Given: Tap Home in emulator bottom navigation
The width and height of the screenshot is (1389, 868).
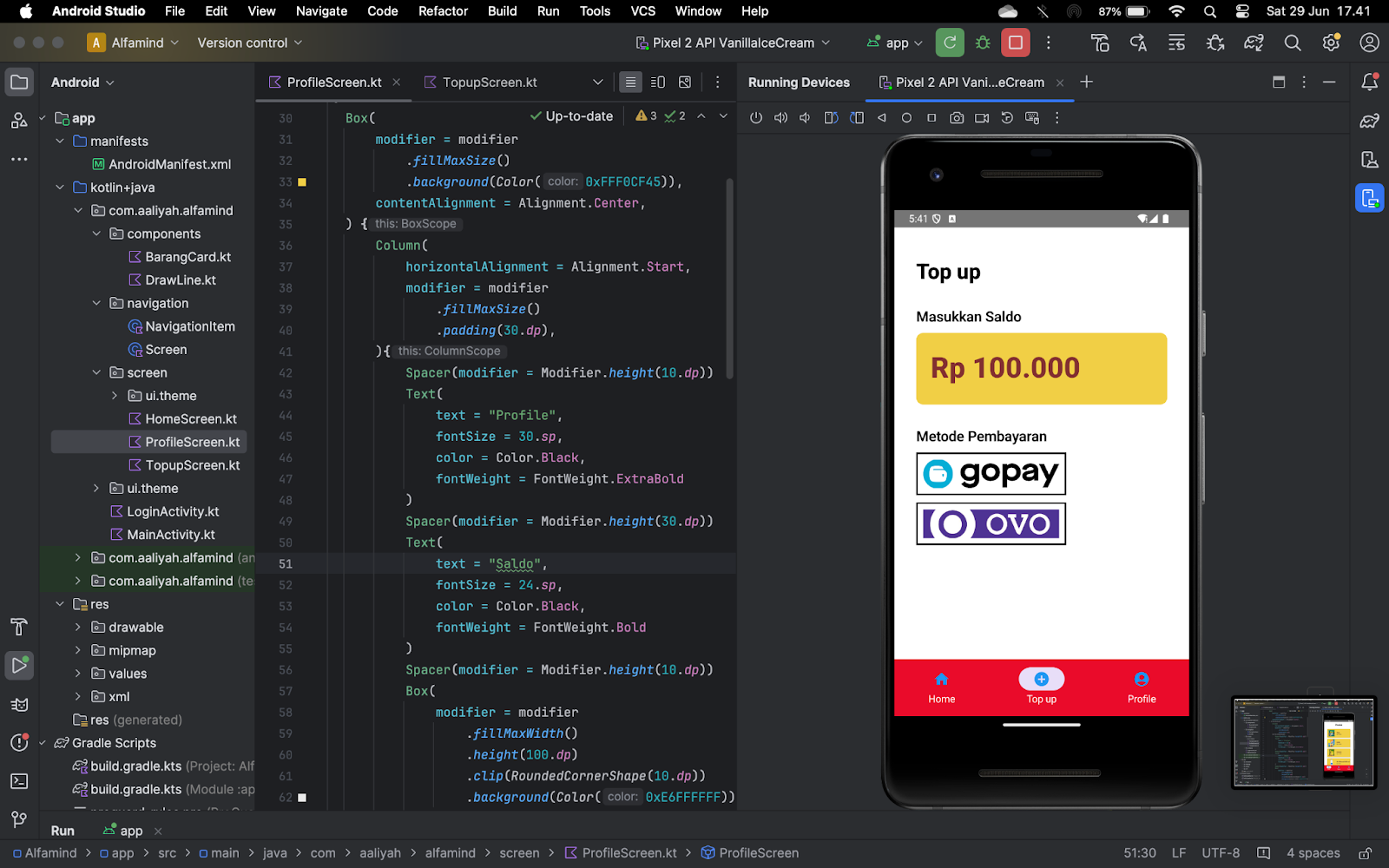Looking at the screenshot, I should click(x=942, y=687).
